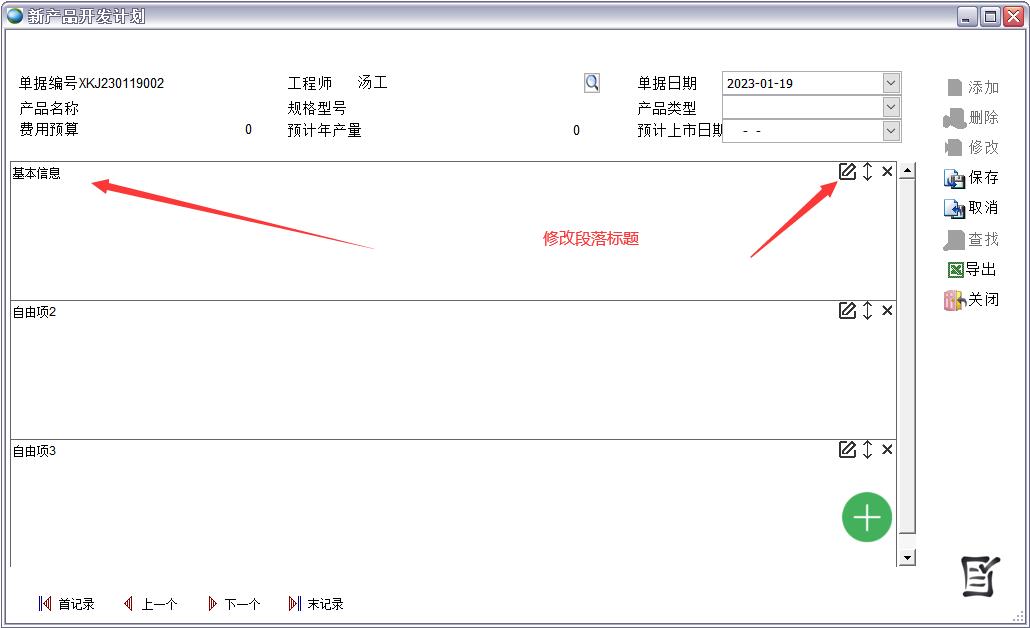Click the edit pencil icon in 自由项3 section
Image resolution: width=1030 pixels, height=628 pixels.
847,450
